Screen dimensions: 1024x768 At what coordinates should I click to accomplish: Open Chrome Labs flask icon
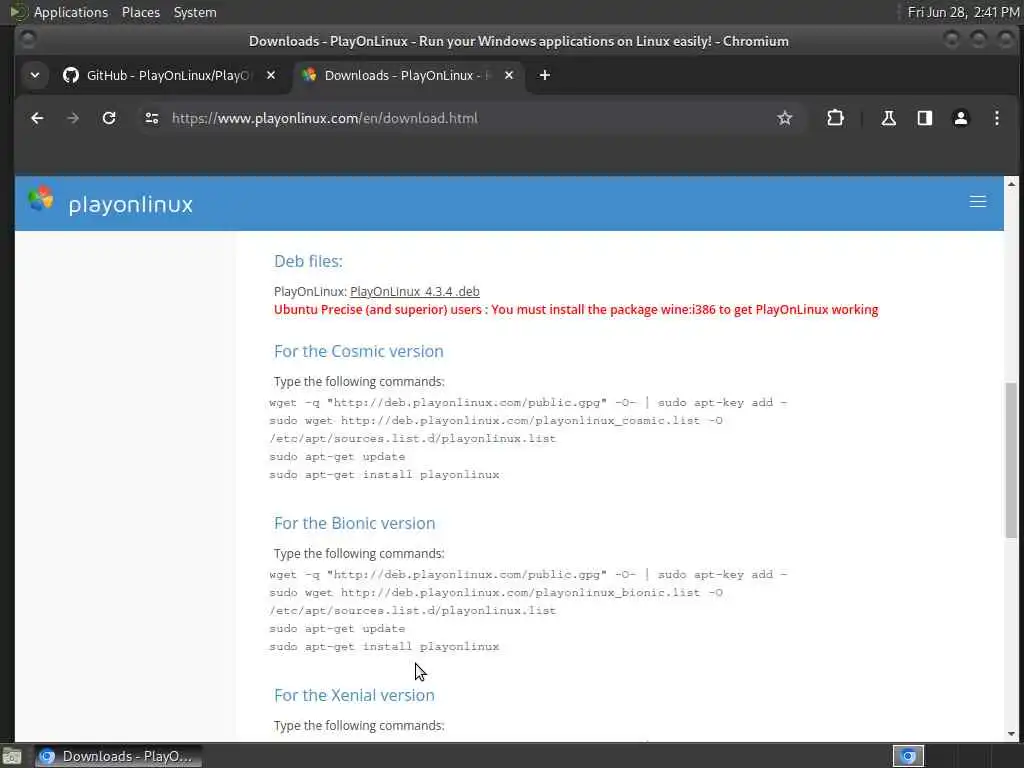[x=888, y=118]
